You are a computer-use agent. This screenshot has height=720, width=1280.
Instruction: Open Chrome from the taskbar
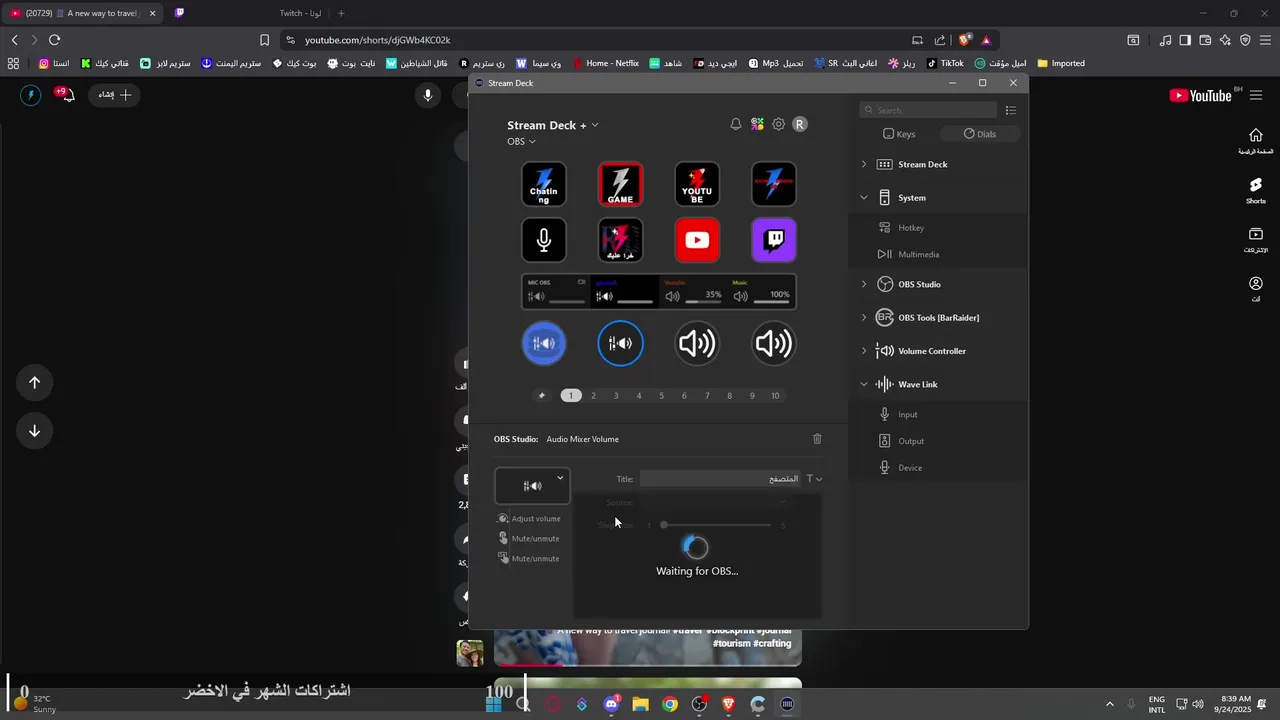670,704
